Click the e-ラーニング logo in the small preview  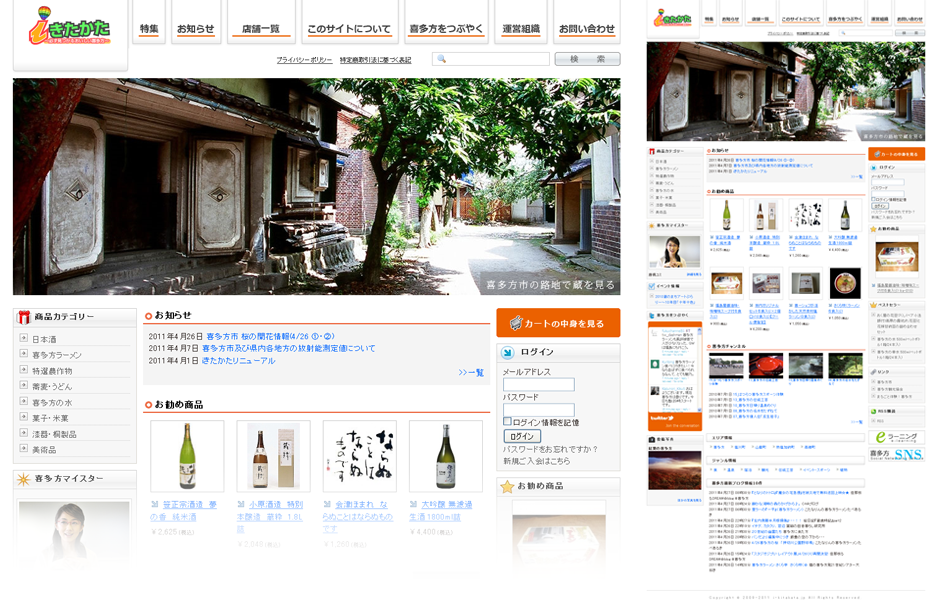(x=897, y=437)
